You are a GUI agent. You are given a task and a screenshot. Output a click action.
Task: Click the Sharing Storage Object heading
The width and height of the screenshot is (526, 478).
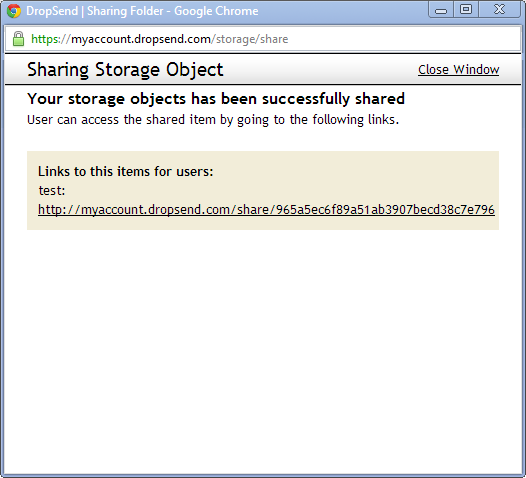point(125,70)
